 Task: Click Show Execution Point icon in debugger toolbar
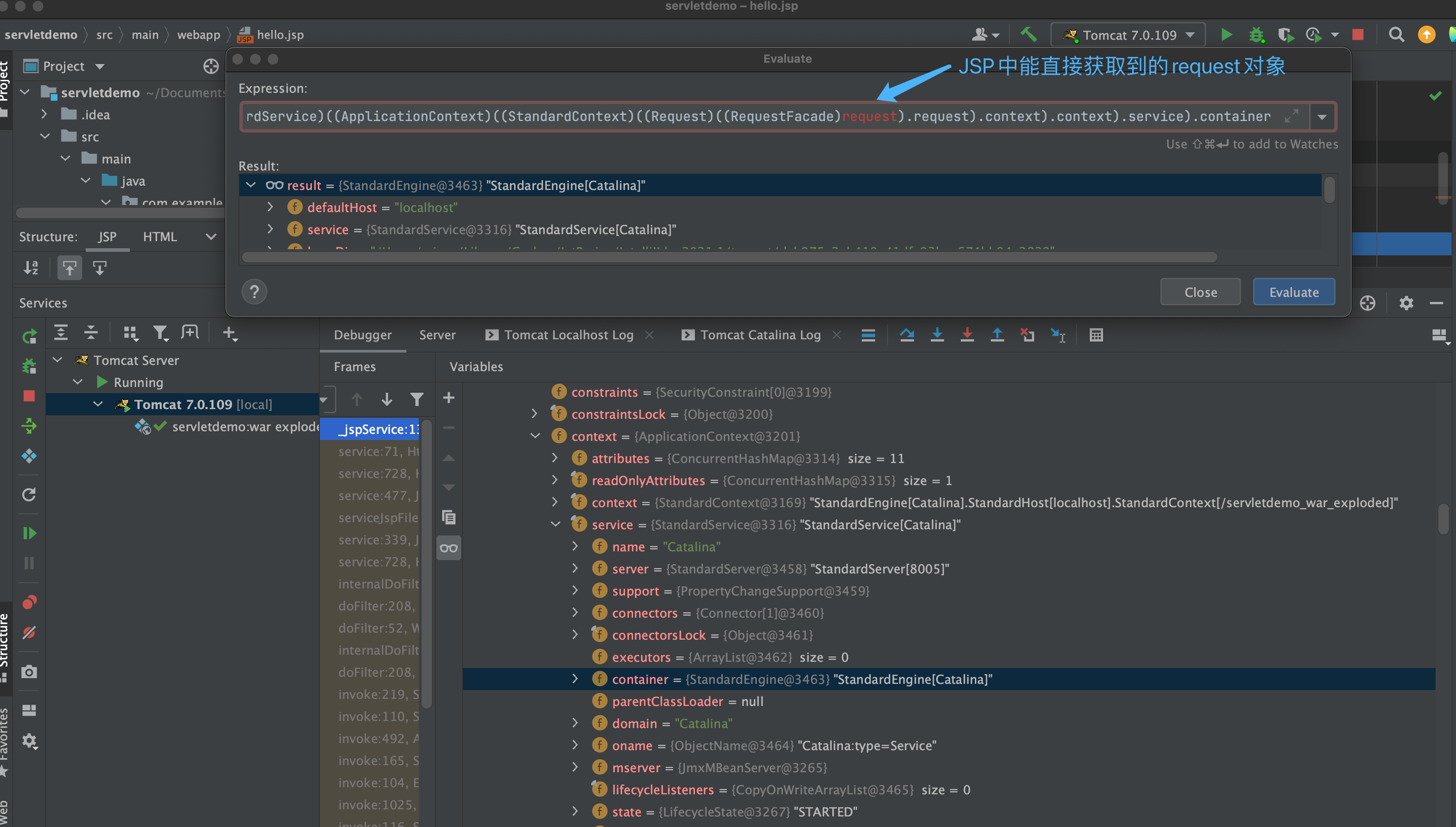coord(868,335)
